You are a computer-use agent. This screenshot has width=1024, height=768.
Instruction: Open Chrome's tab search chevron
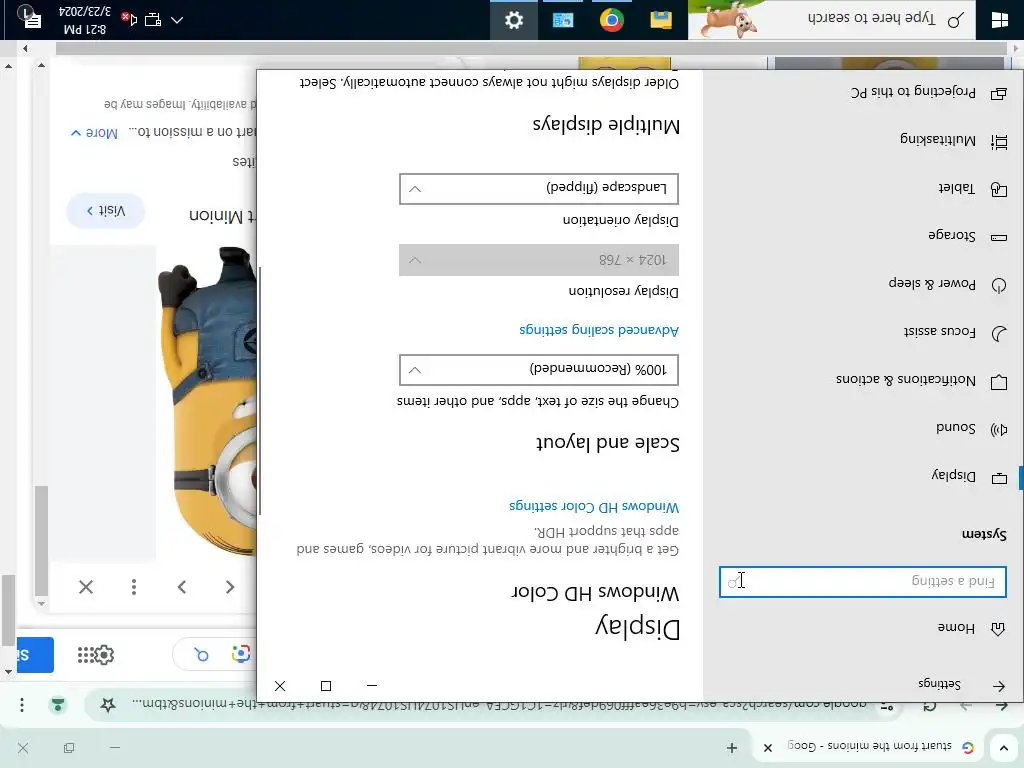coord(1004,748)
